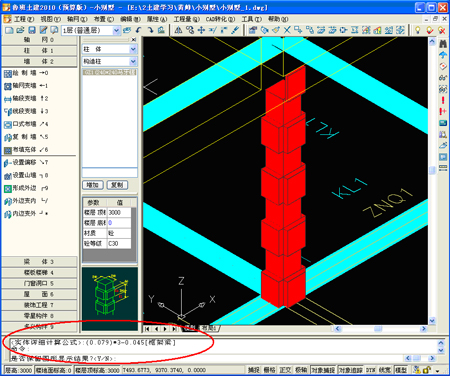Click the undo arrow in toolbar

click(x=139, y=30)
